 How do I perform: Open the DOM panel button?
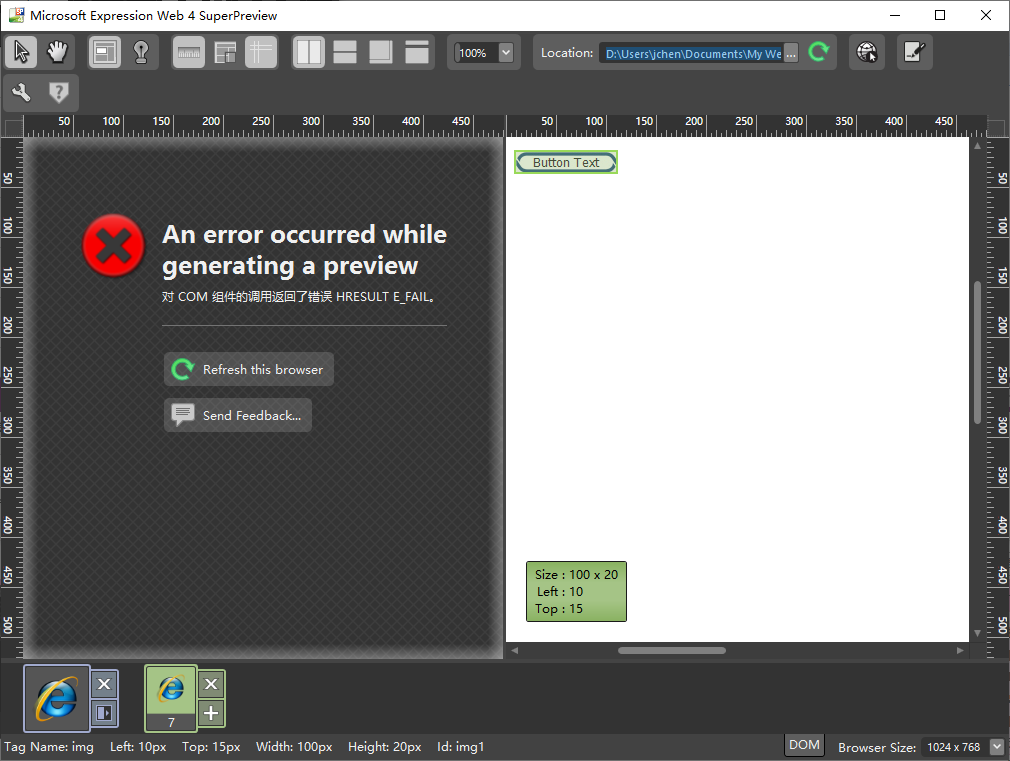[804, 745]
